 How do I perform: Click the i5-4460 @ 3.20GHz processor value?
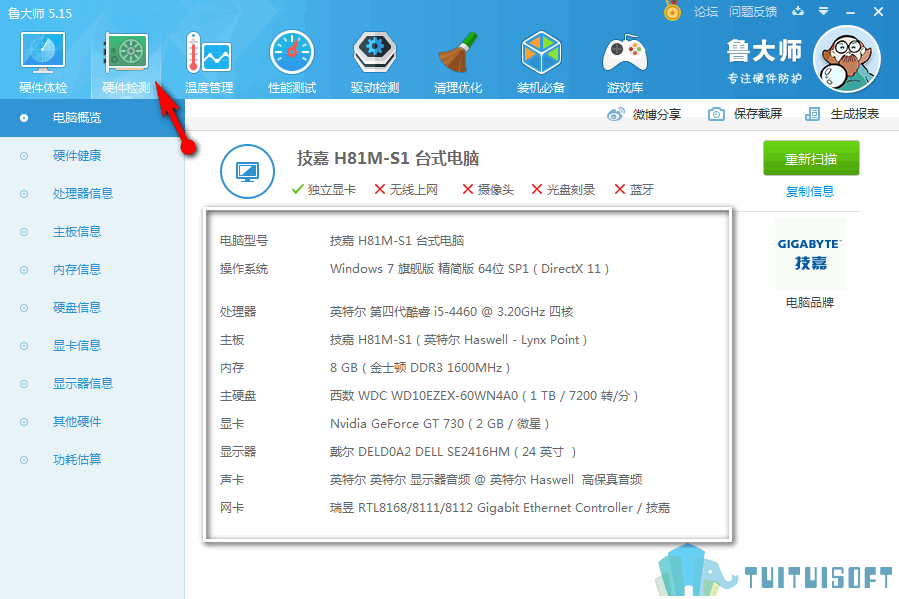click(x=451, y=311)
